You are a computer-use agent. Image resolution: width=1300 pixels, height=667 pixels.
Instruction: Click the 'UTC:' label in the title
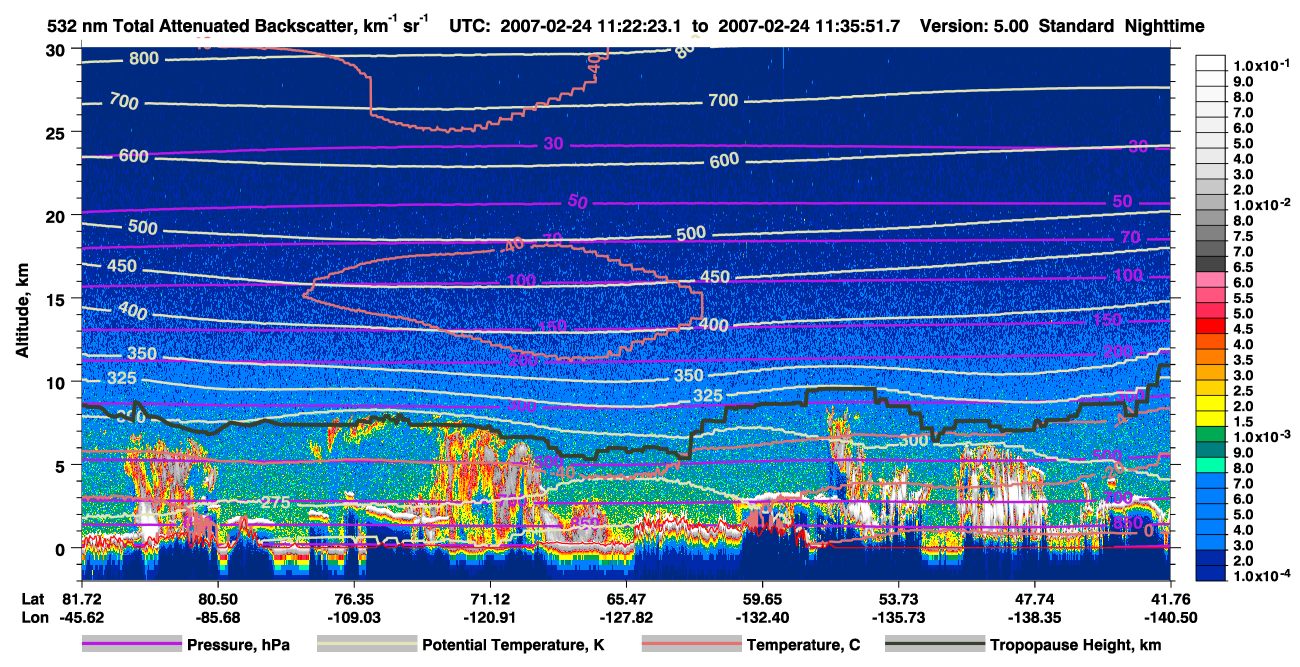pyautogui.click(x=470, y=26)
